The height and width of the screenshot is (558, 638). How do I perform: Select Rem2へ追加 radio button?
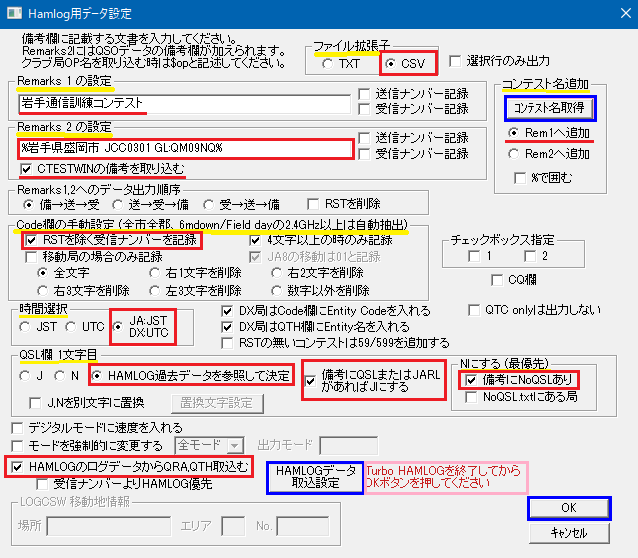[514, 154]
